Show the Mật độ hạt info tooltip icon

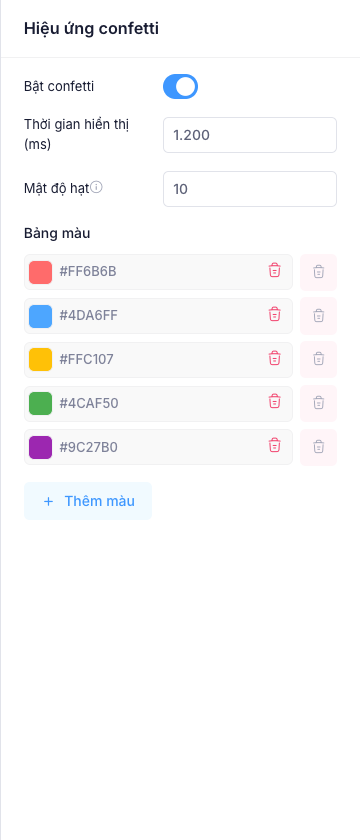click(96, 187)
